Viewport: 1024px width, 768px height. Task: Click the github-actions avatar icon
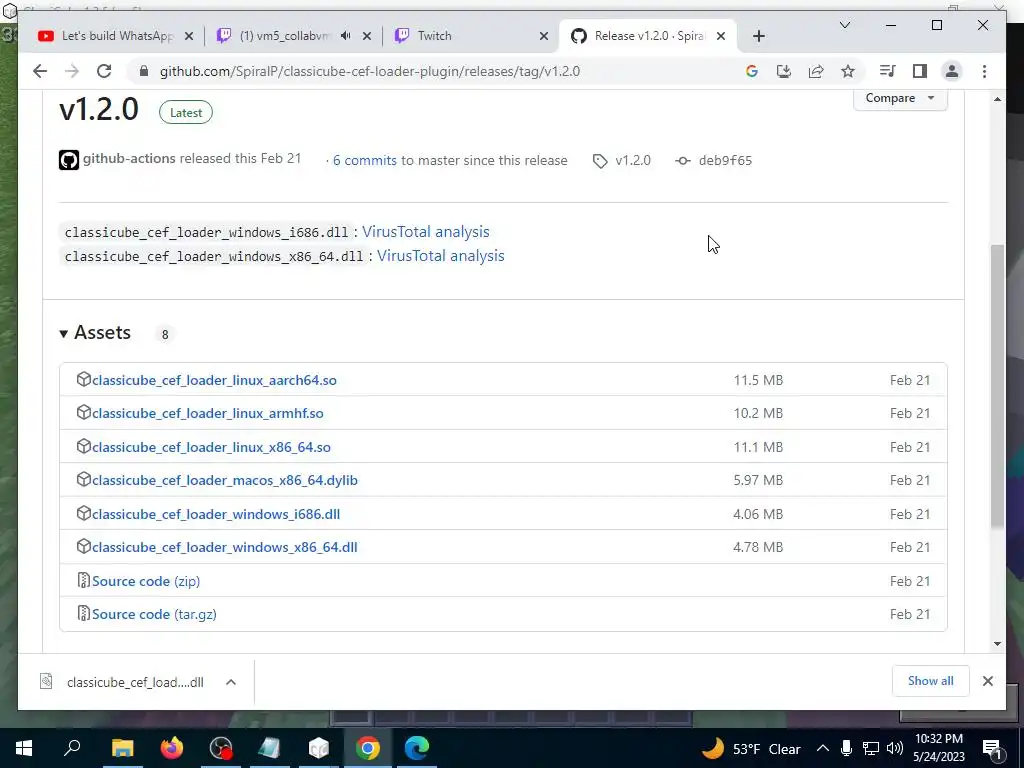69,160
